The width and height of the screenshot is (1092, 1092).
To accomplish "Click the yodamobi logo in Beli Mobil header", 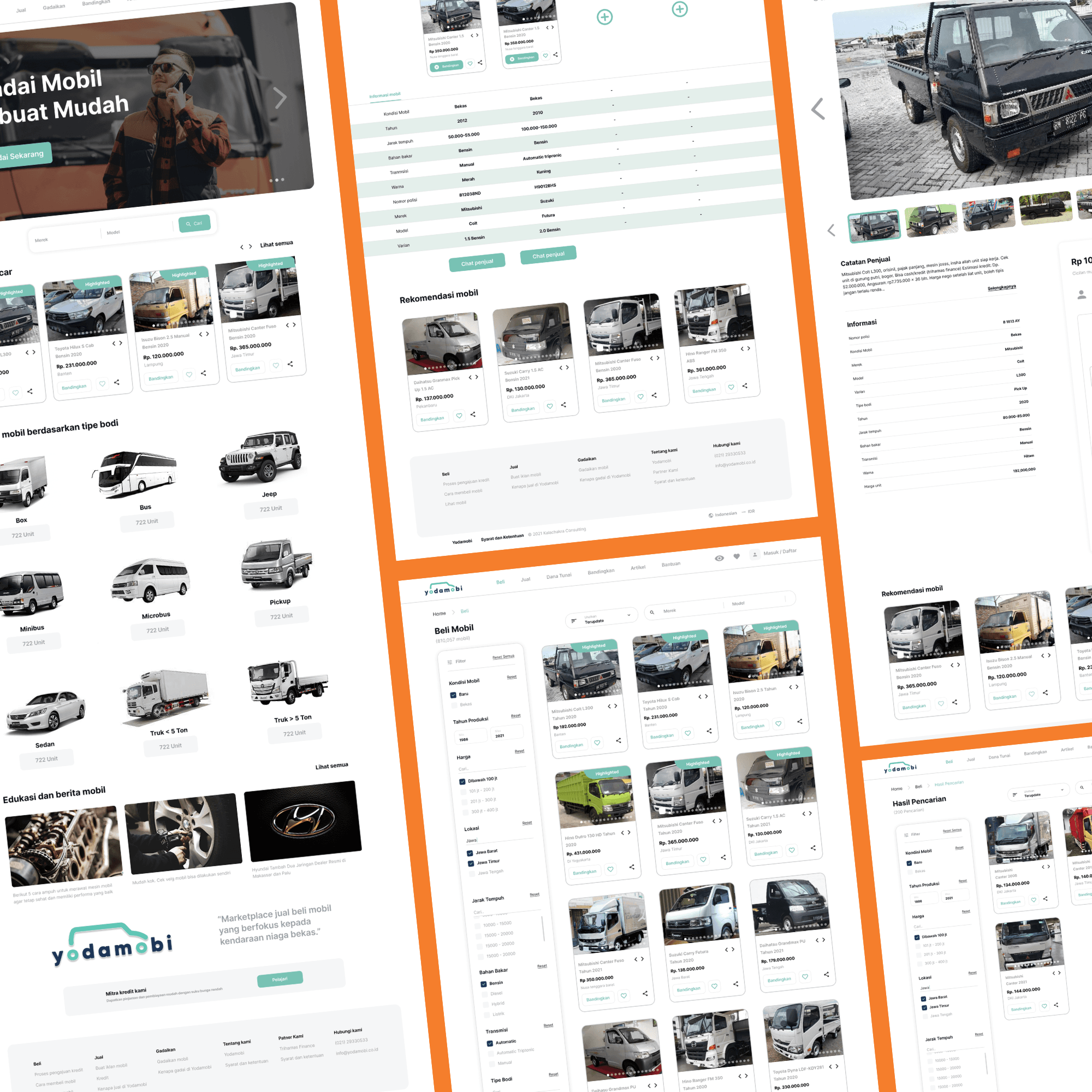I will click(x=444, y=589).
